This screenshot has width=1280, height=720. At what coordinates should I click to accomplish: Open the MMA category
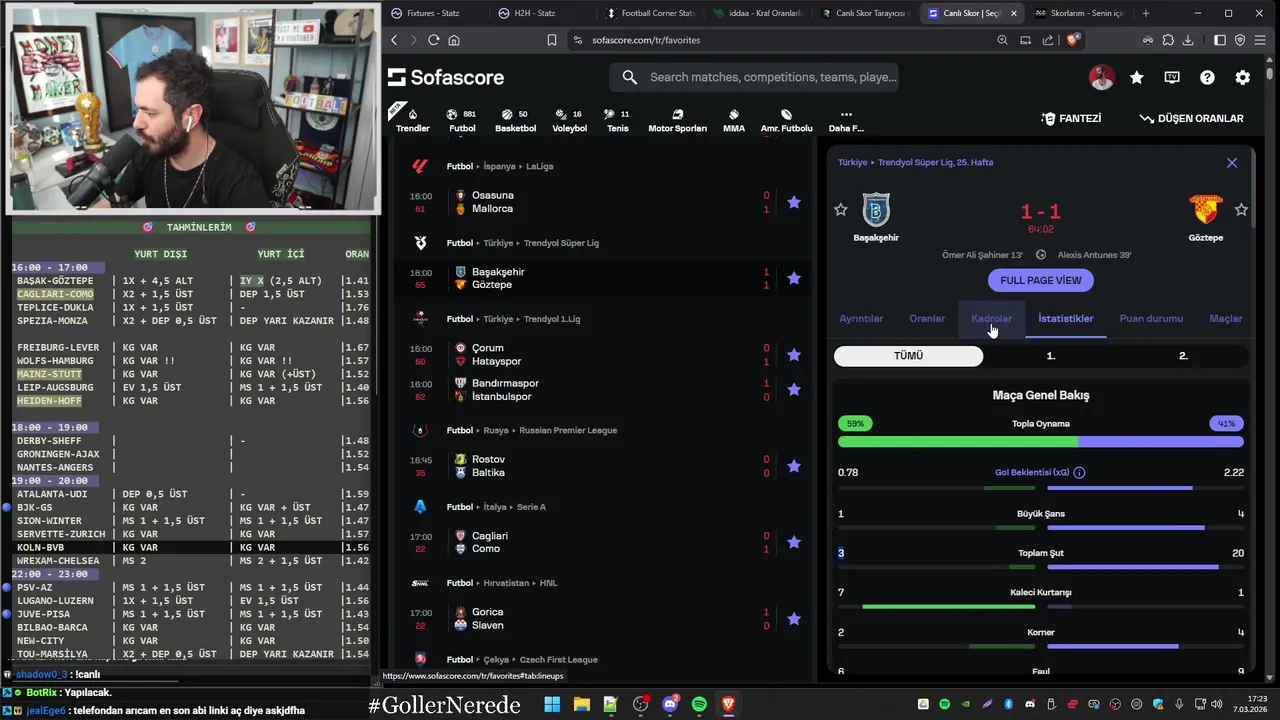point(734,120)
